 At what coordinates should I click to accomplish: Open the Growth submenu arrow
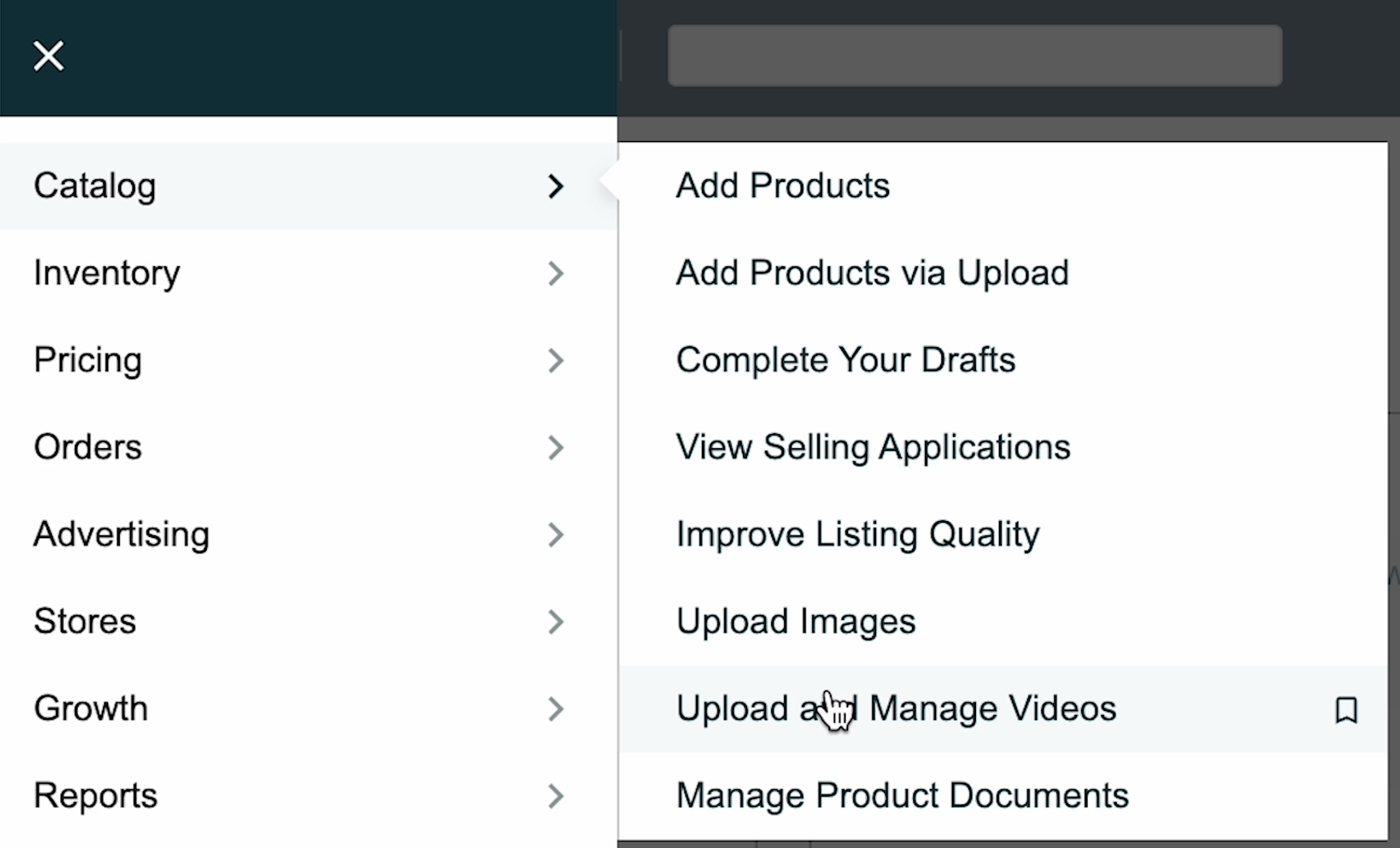[x=555, y=708]
